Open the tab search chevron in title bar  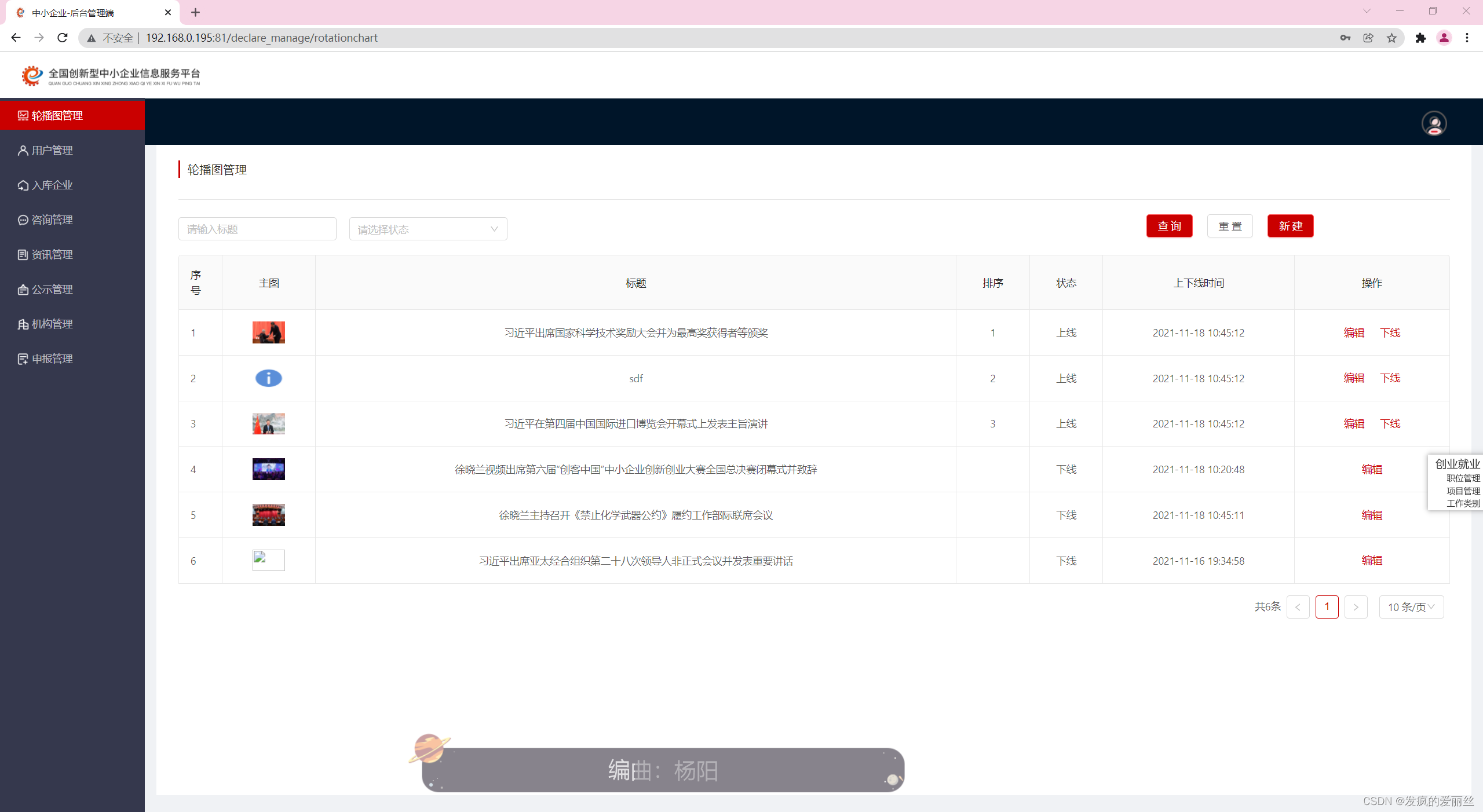pos(1367,11)
